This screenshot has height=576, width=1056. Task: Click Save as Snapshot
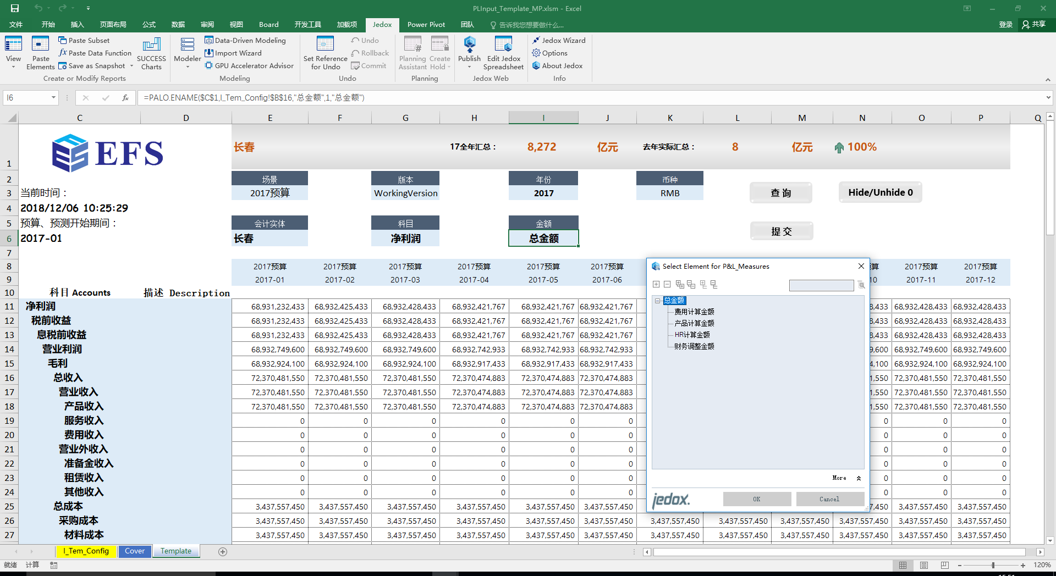(92, 66)
